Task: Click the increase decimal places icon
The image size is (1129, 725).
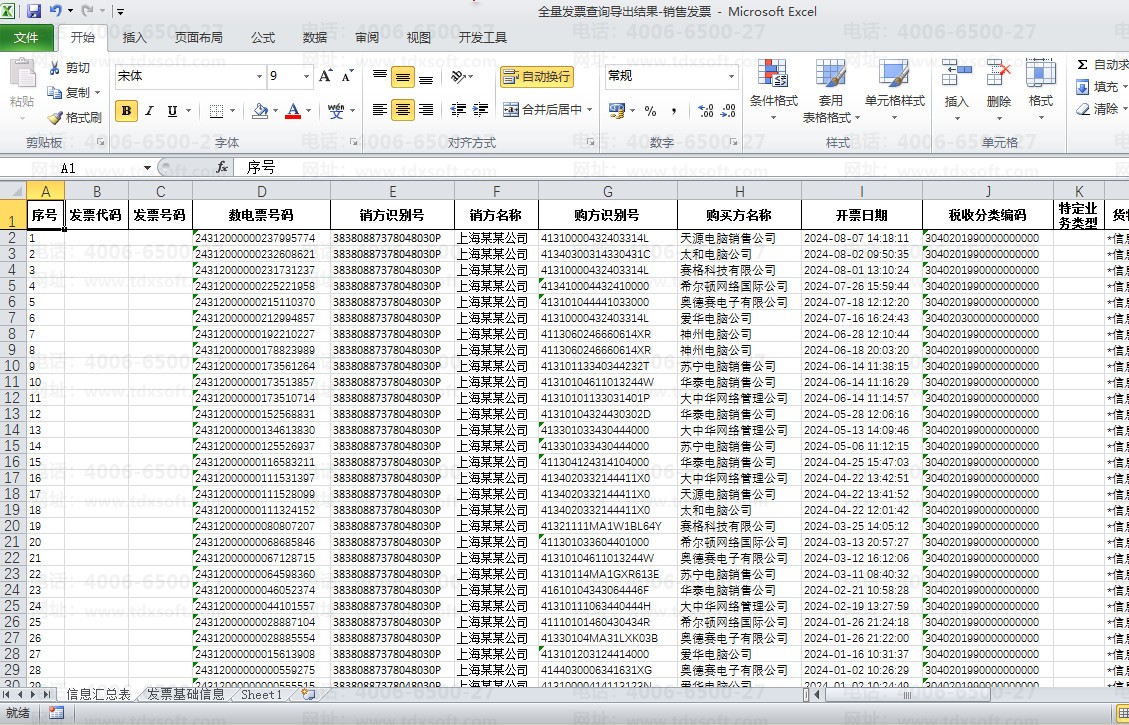Action: pyautogui.click(x=706, y=111)
